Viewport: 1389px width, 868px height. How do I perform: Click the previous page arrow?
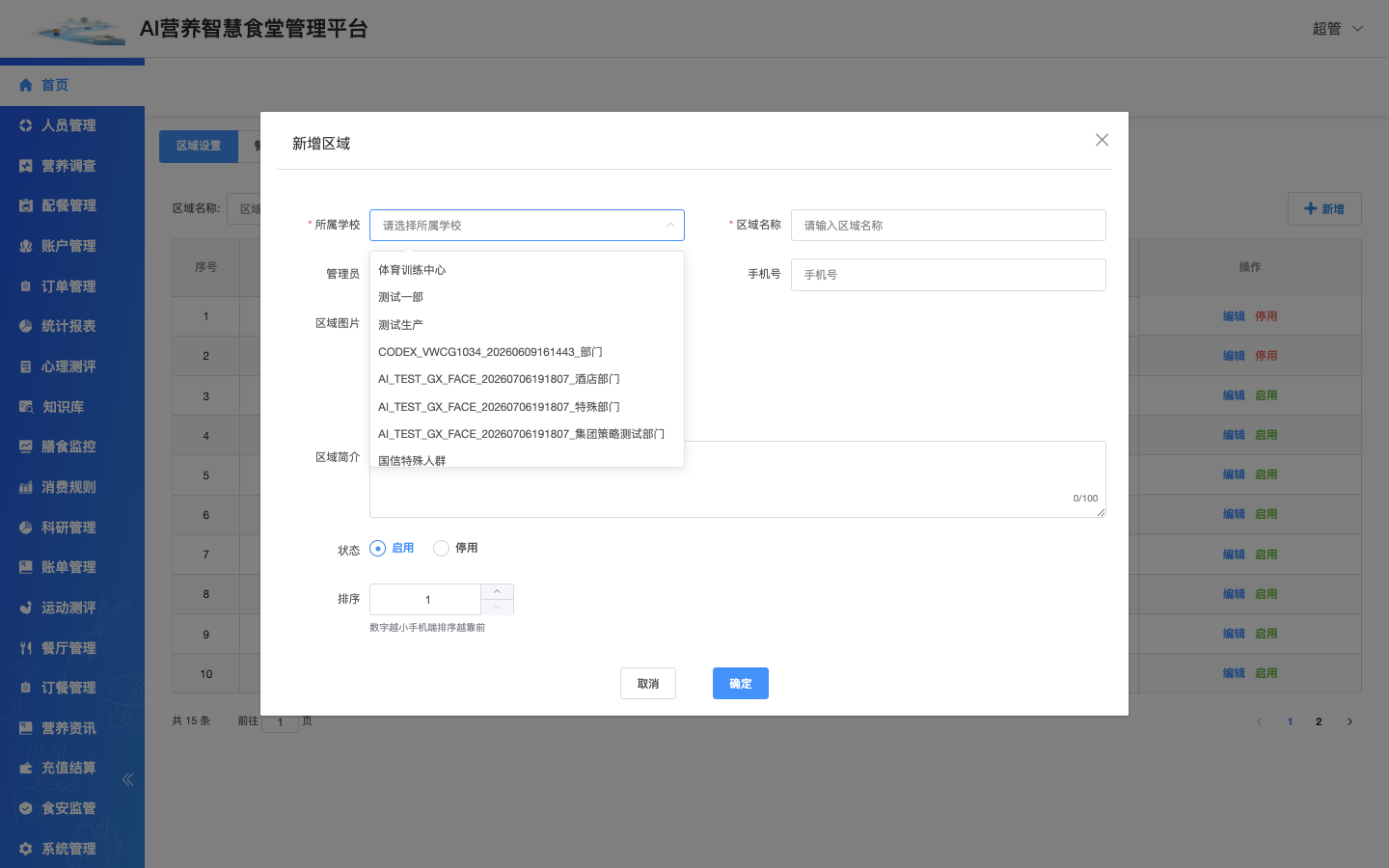pos(1259,721)
